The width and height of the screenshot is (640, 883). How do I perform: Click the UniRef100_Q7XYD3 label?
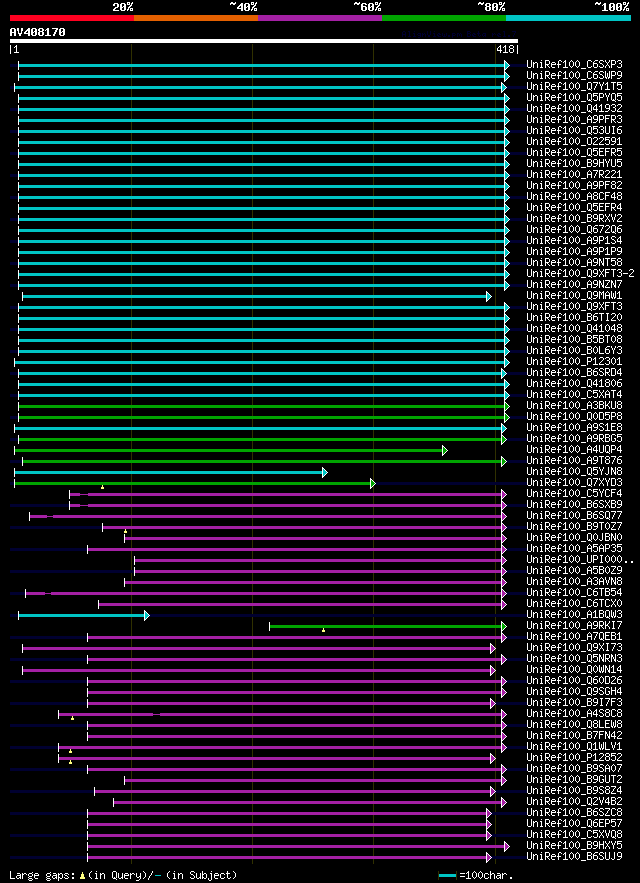click(x=574, y=482)
